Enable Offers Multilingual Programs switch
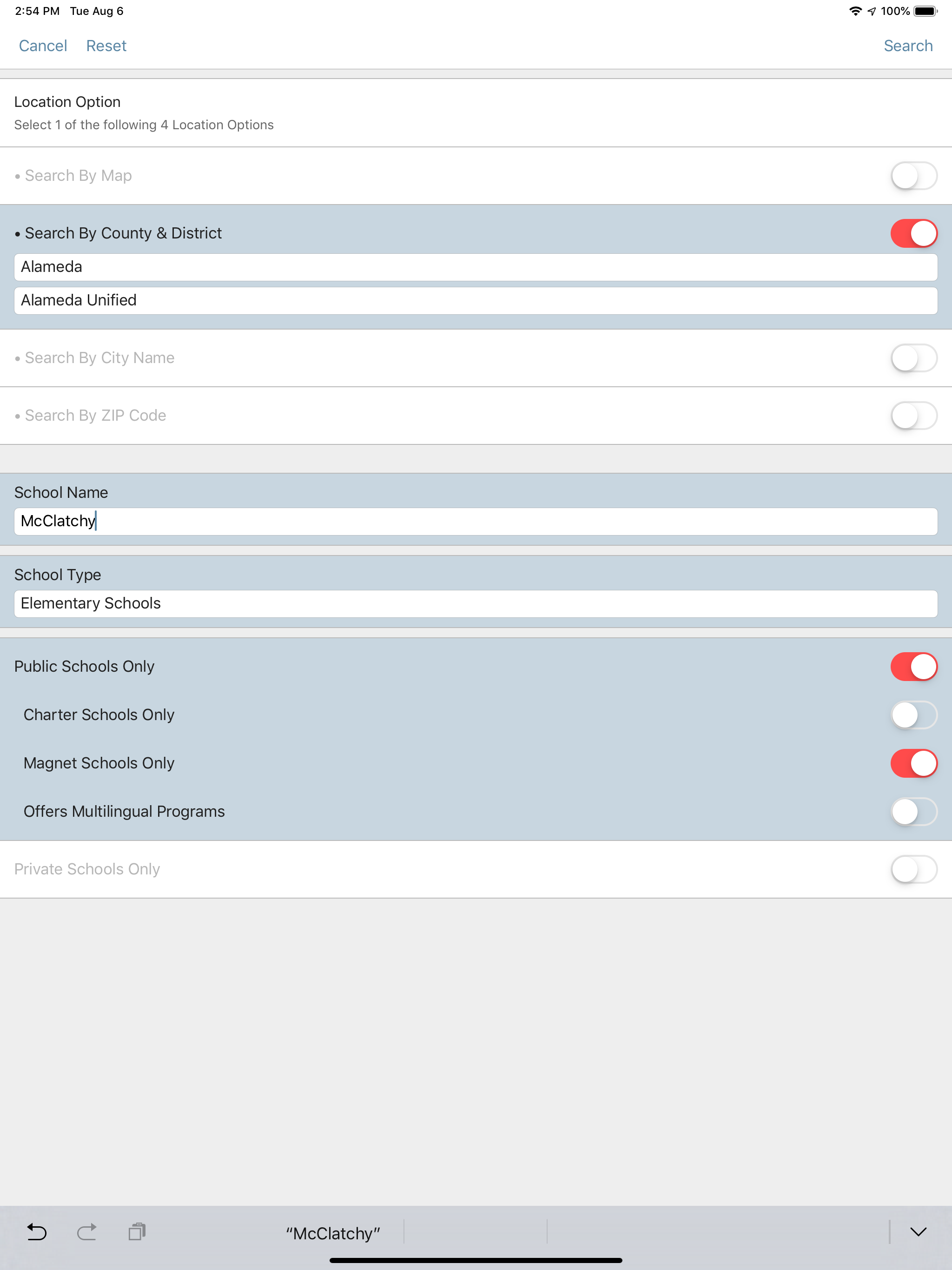 pyautogui.click(x=914, y=812)
